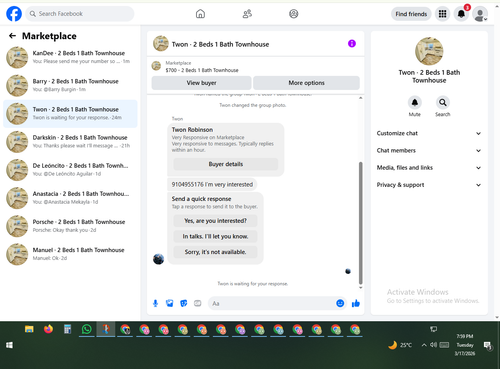Screen dimensions: 500x369
Task: Click the weather widget showing 25°C
Action: coord(400,345)
